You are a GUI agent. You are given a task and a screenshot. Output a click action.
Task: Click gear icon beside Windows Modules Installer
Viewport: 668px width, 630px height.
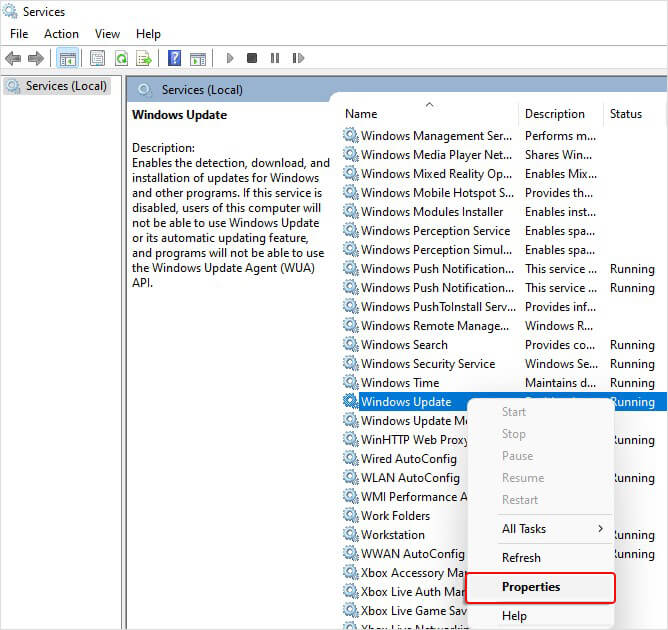tap(351, 211)
